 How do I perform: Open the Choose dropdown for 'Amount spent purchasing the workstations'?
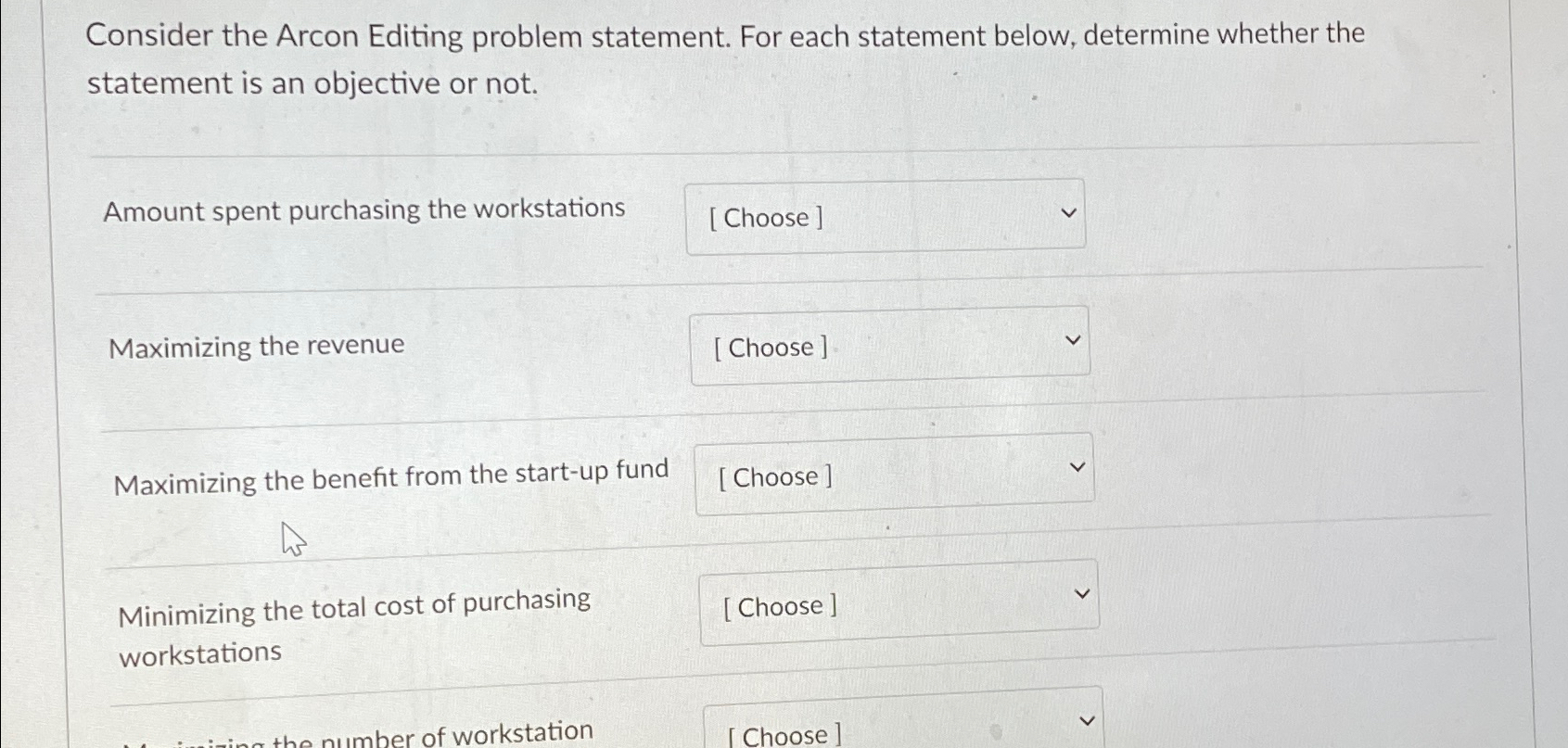886,216
